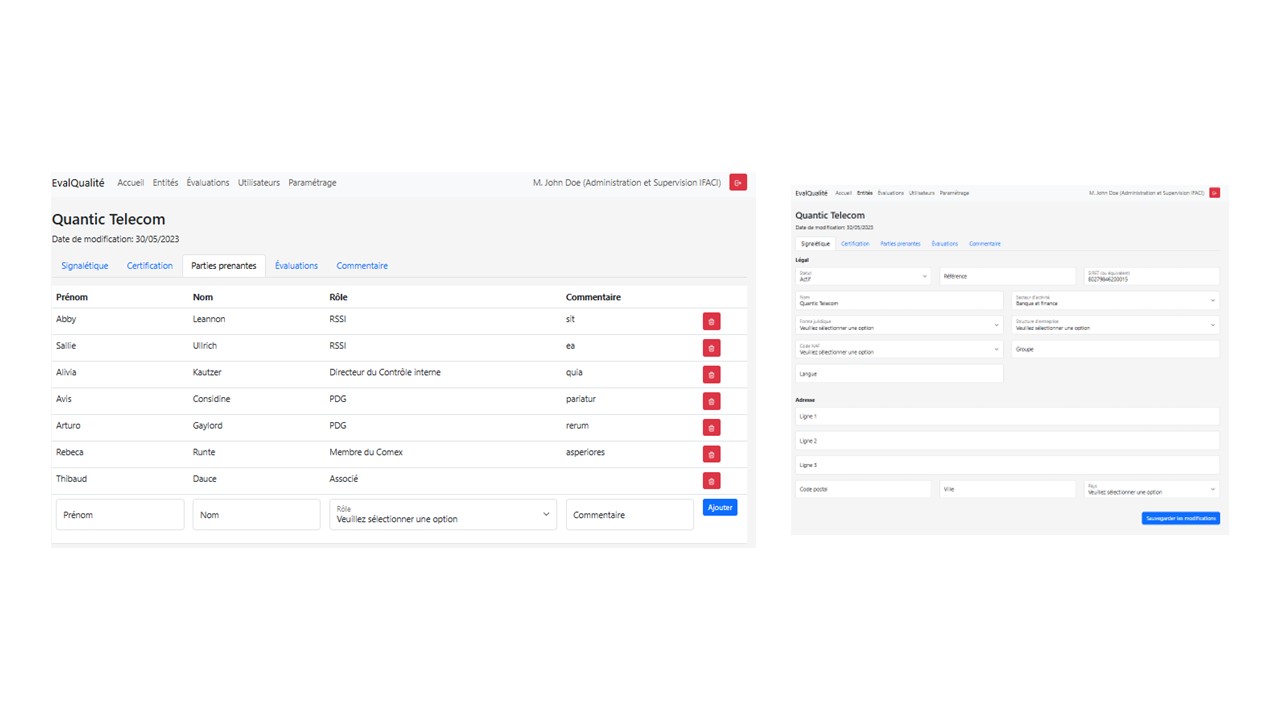Screen dimensions: 1280x720
Task: Click the surname cell 'Kautzer'
Action: pyautogui.click(x=208, y=372)
